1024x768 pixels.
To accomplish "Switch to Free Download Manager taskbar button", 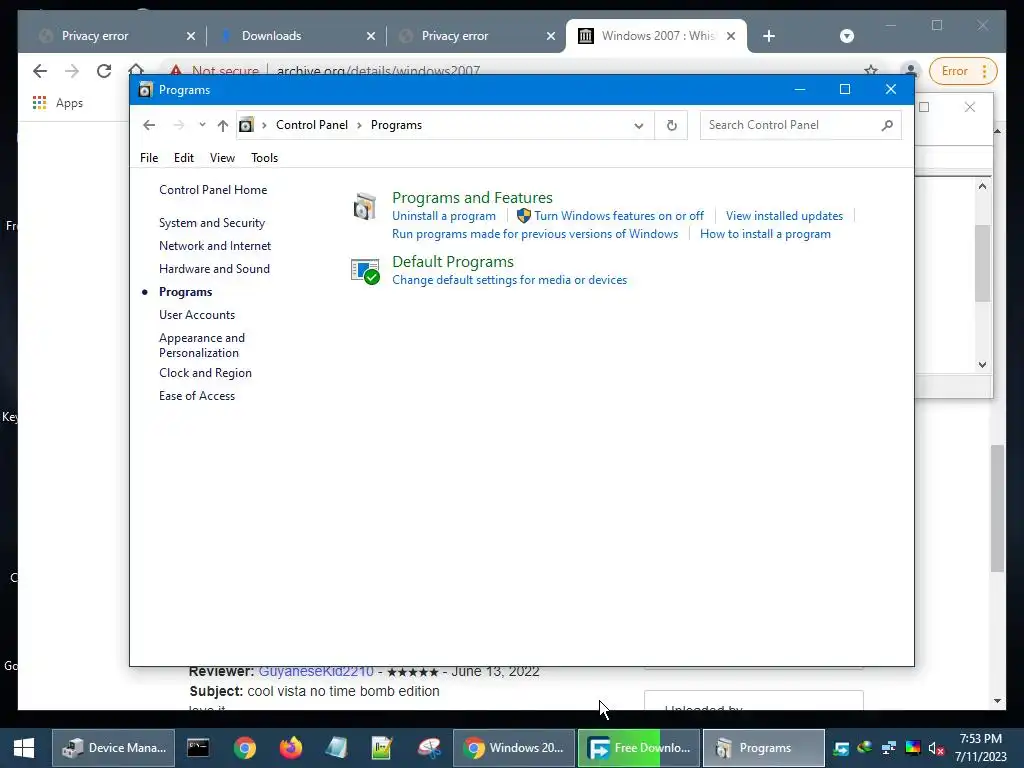I will (x=639, y=748).
